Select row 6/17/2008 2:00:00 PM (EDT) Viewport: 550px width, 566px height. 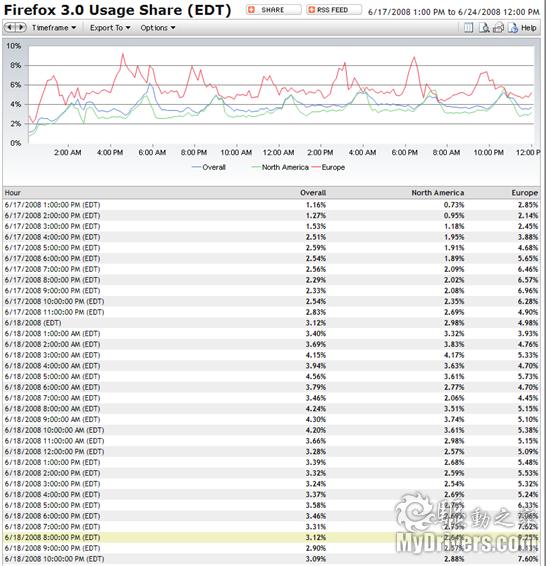pyautogui.click(x=271, y=215)
